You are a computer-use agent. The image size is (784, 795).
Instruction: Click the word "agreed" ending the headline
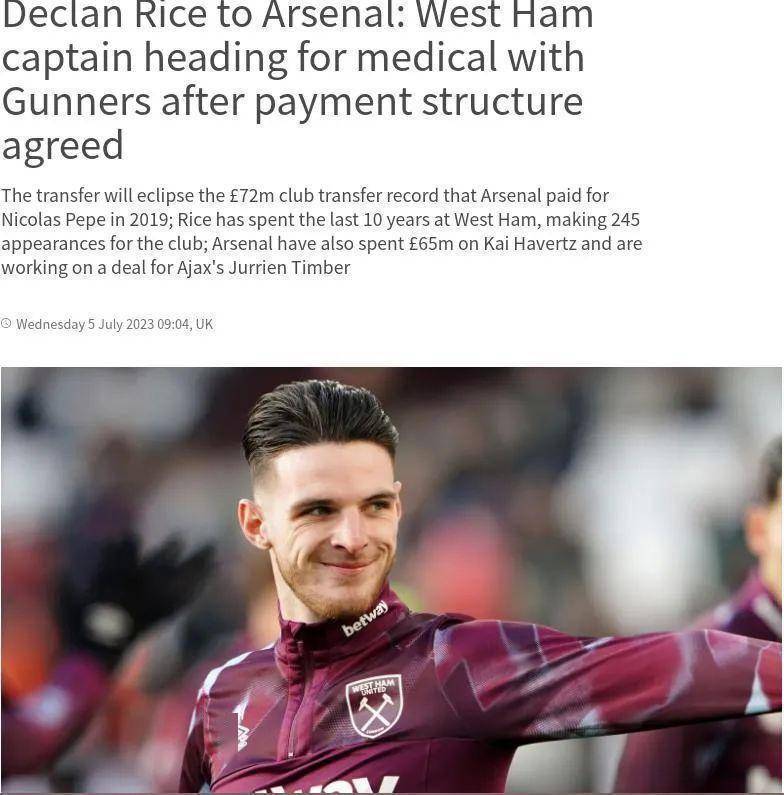click(63, 146)
